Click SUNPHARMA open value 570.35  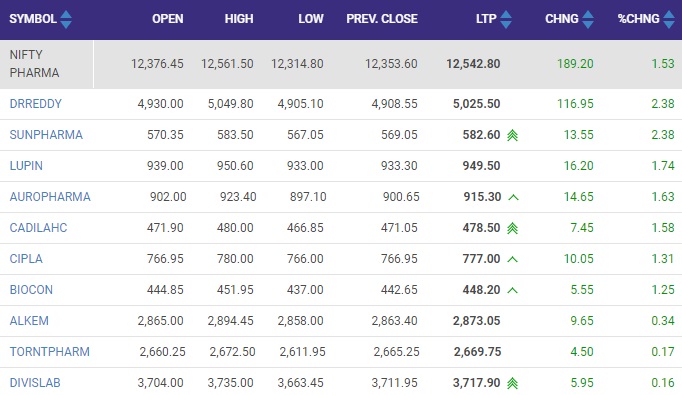click(x=165, y=135)
